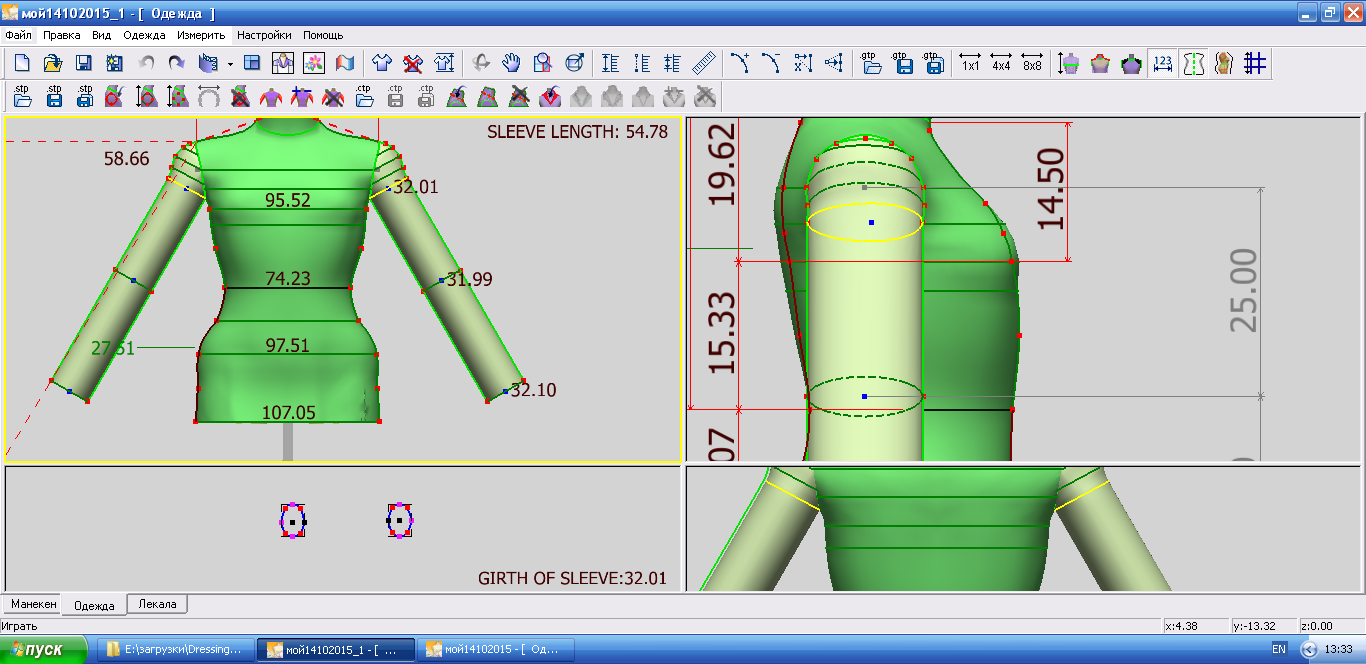Click the EN language indicator in tray
1366x664 pixels.
pyautogui.click(x=1278, y=649)
